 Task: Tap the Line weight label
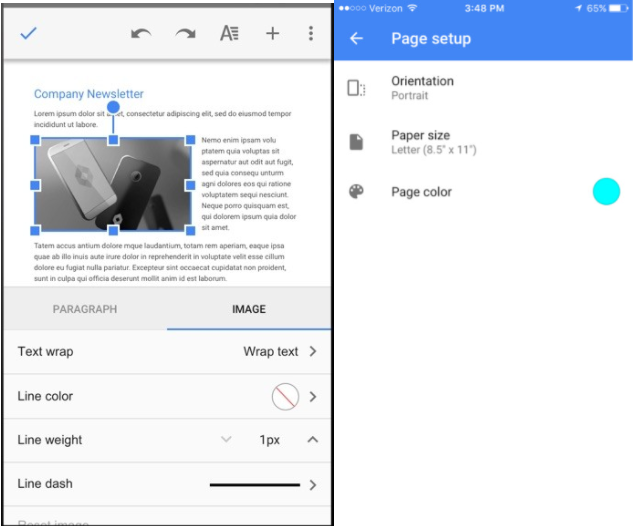coord(50,440)
